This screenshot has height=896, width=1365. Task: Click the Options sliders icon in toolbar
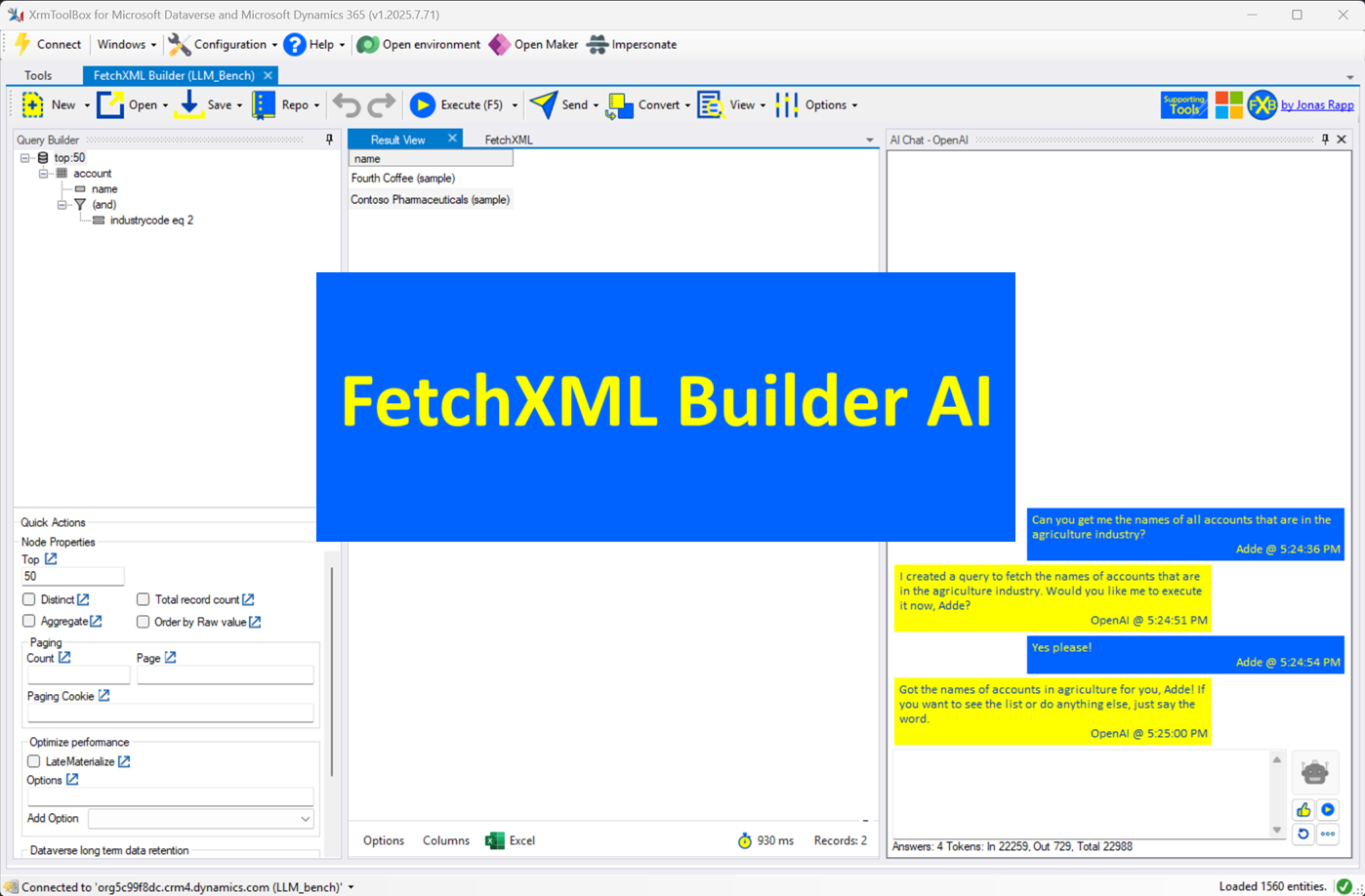click(787, 104)
